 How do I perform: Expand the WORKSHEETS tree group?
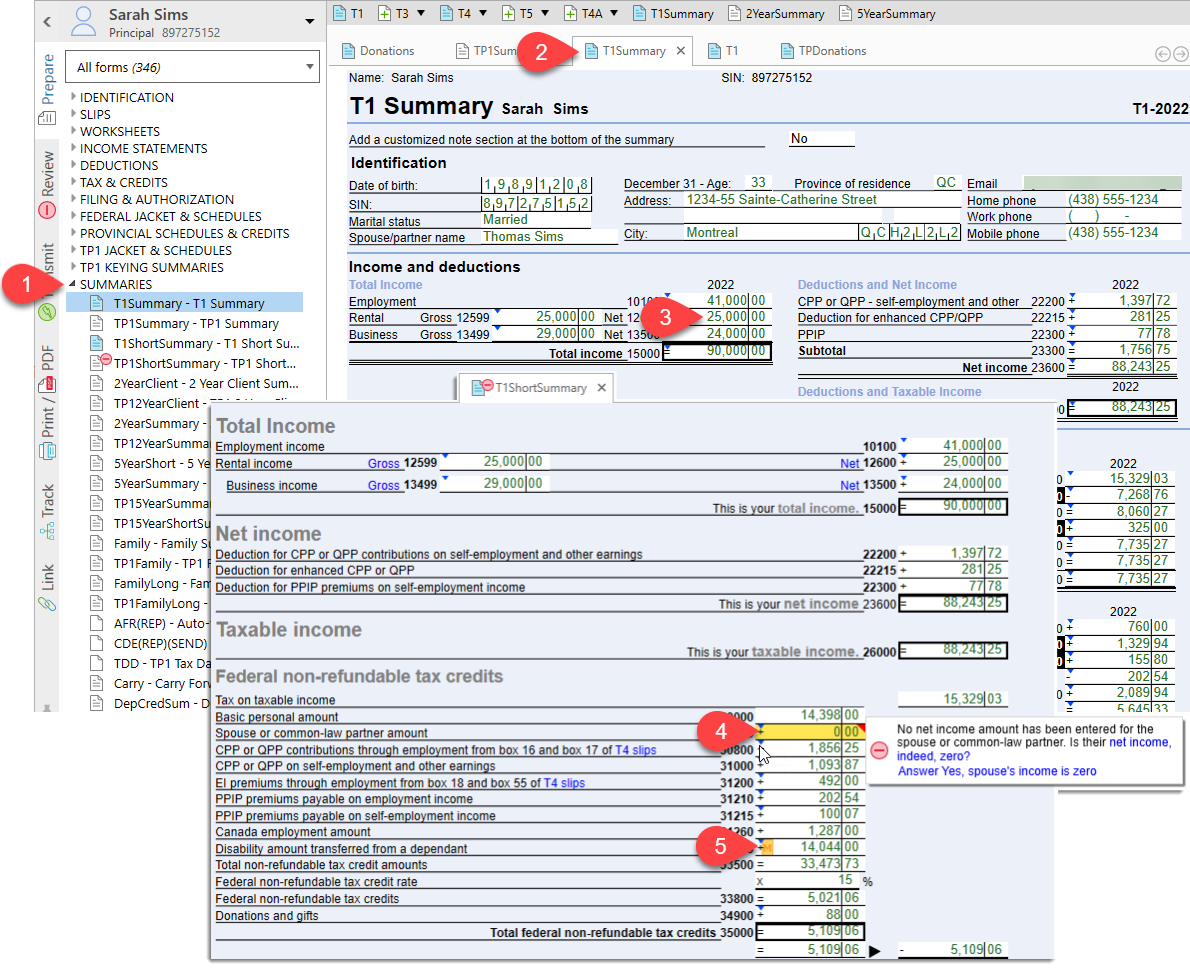point(74,131)
